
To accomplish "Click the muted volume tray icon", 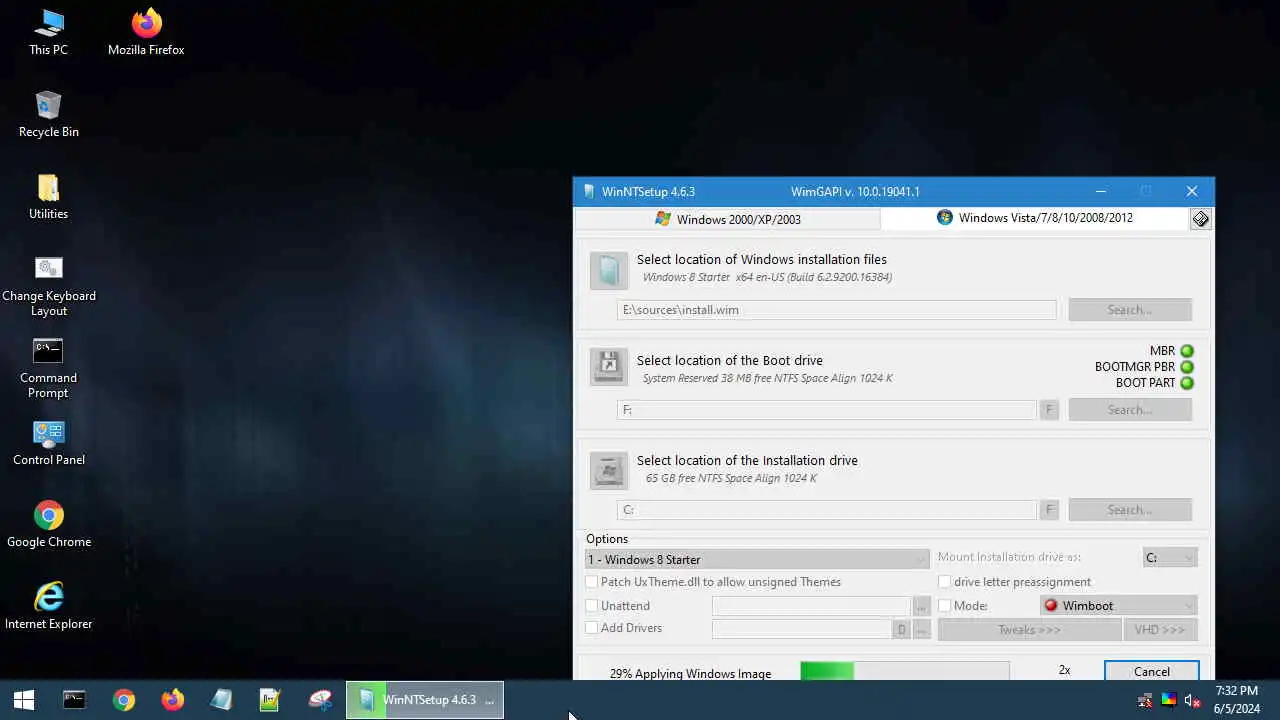I will tap(1193, 700).
